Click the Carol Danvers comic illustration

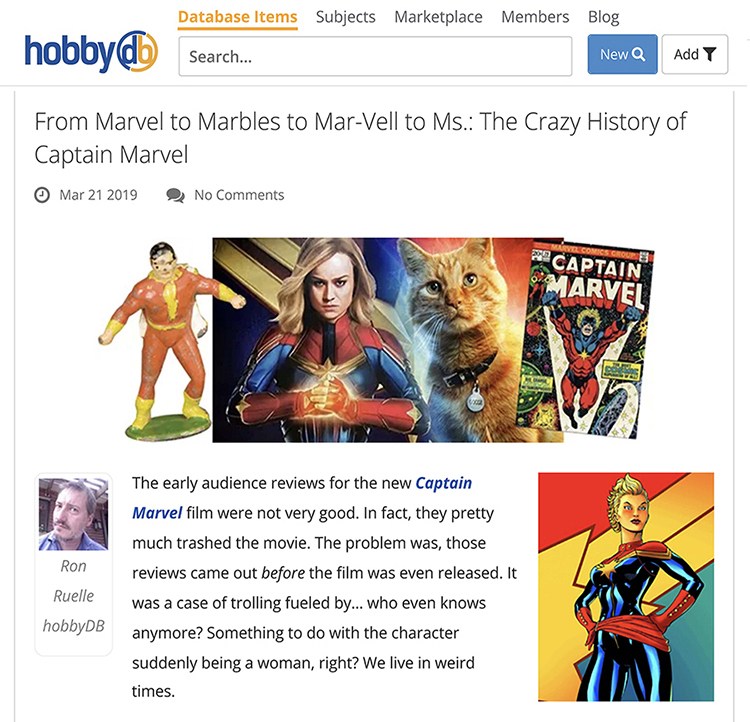click(626, 587)
